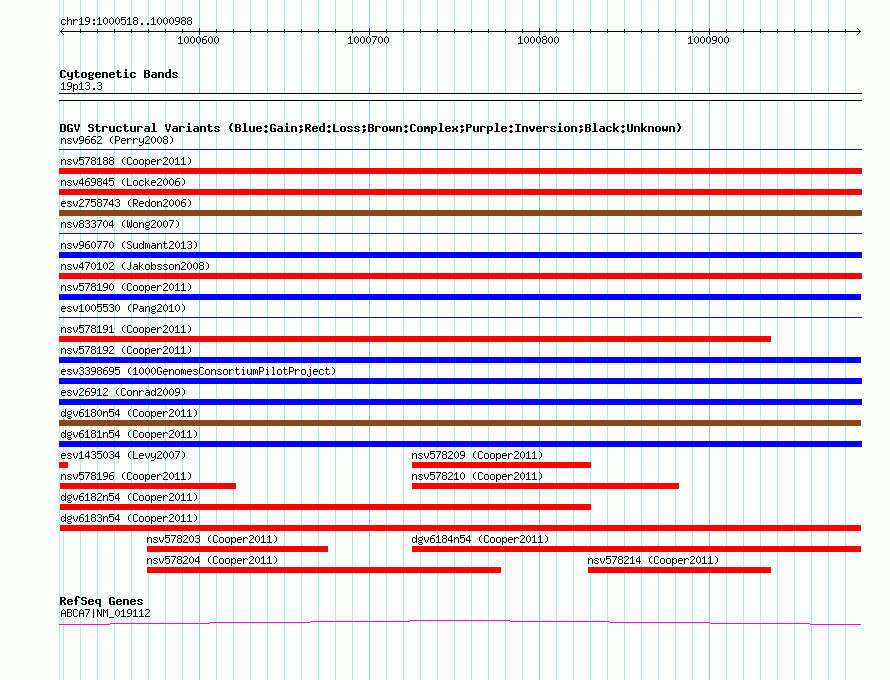Click the dgv6182n54 (Cooper2011) label

pyautogui.click(x=129, y=497)
